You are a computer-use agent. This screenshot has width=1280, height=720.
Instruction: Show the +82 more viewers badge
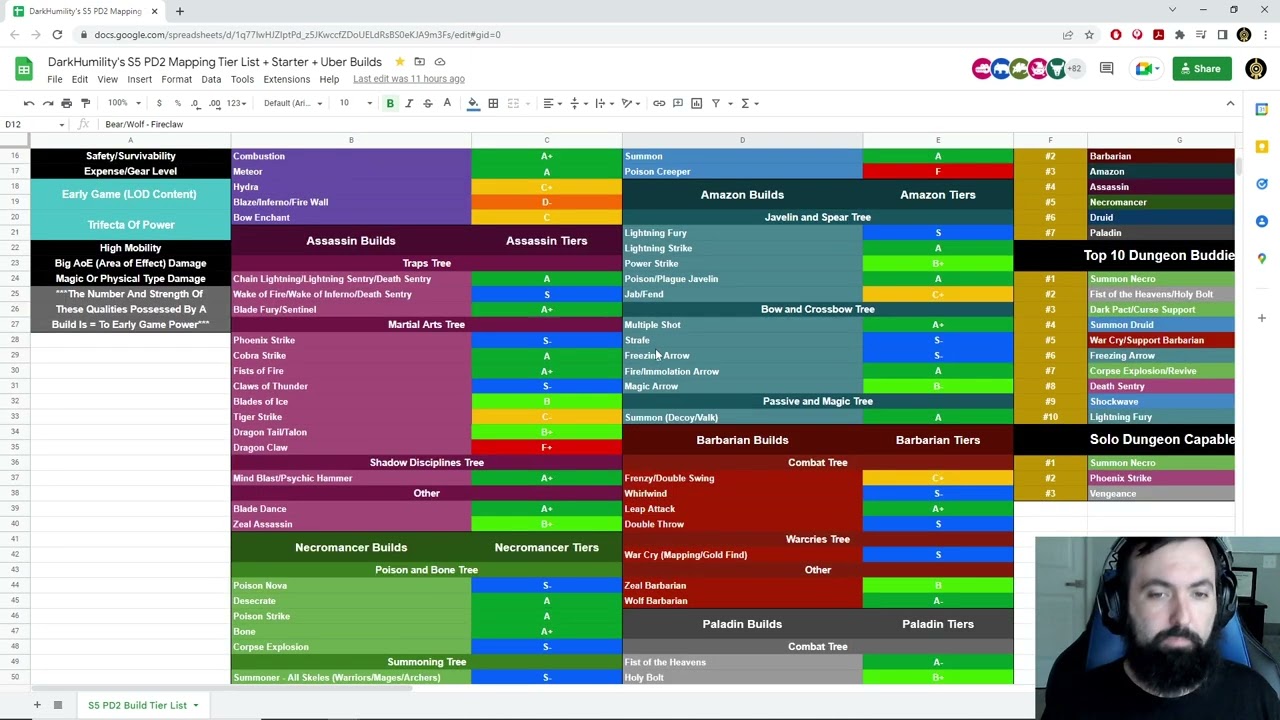pos(1074,69)
